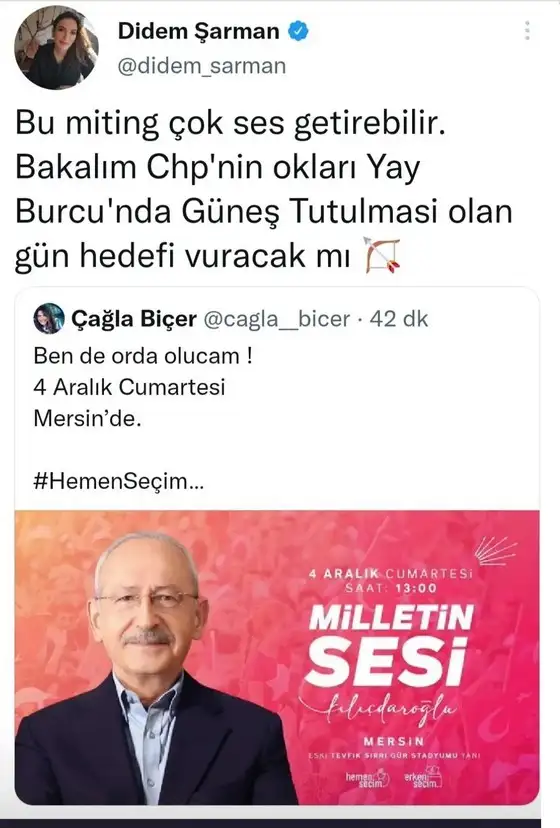Open the #HemenSeçim hashtag
Image resolution: width=560 pixels, height=828 pixels.
pos(118,481)
